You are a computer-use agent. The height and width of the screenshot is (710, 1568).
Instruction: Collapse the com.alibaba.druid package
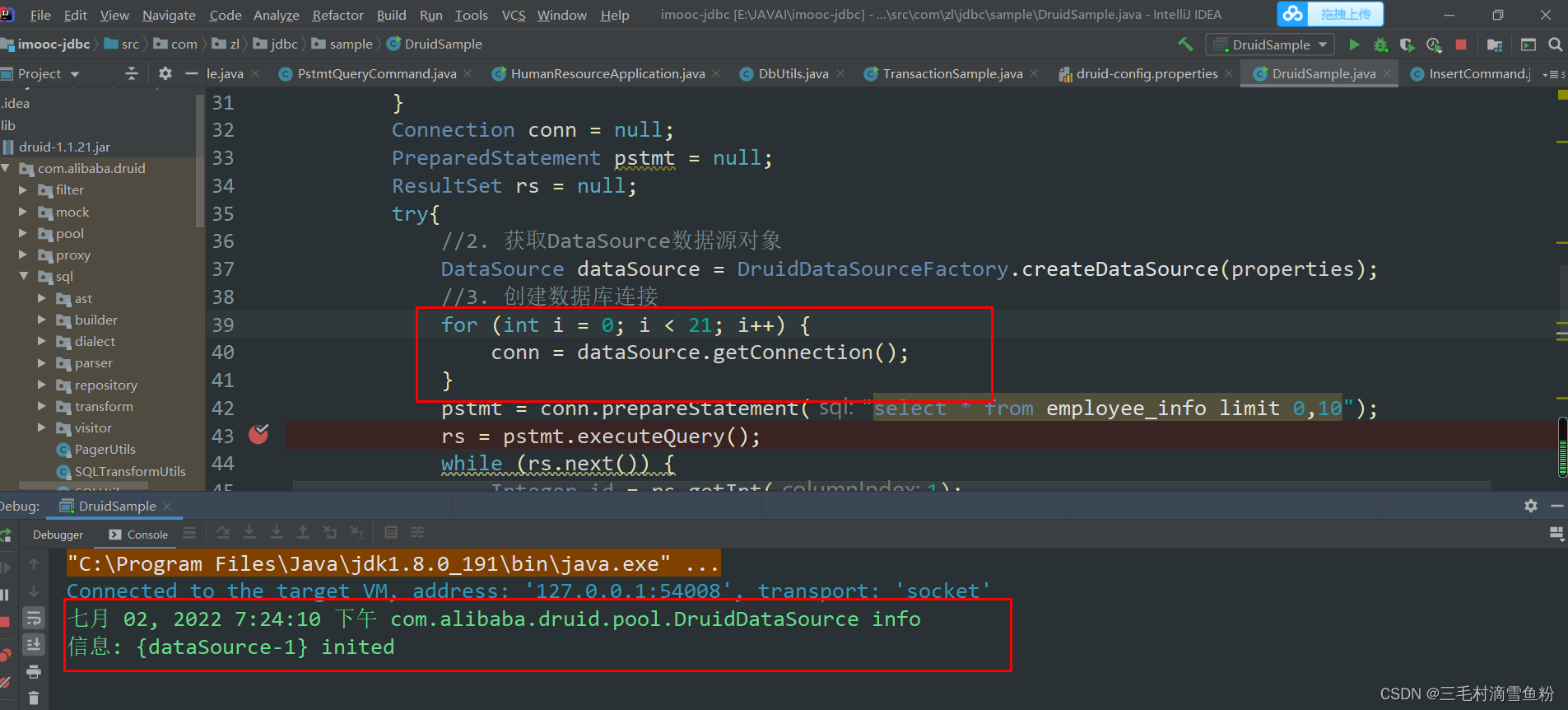pos(7,168)
